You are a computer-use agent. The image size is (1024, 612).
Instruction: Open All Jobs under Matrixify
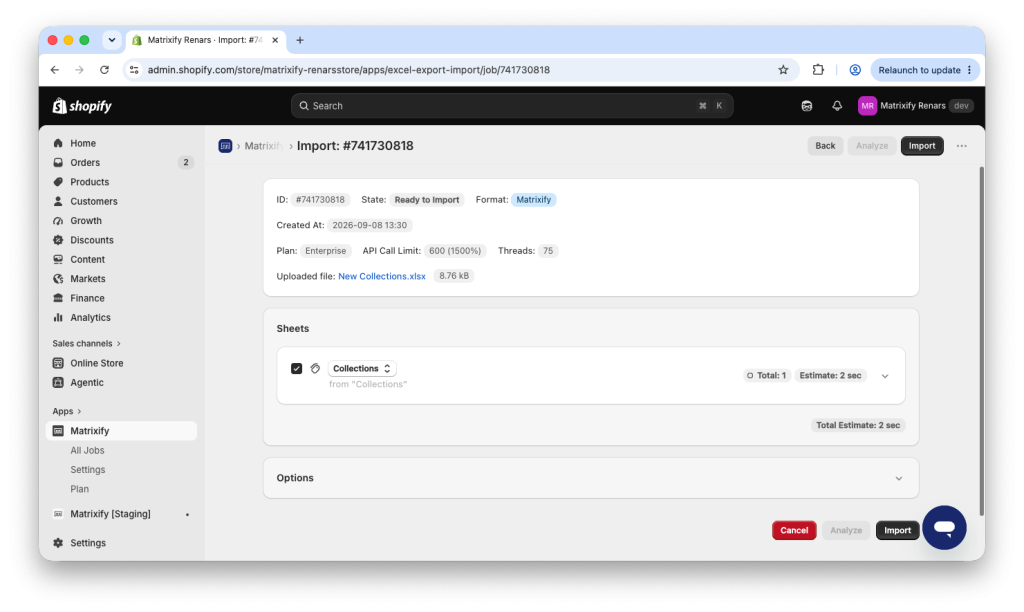coord(87,450)
